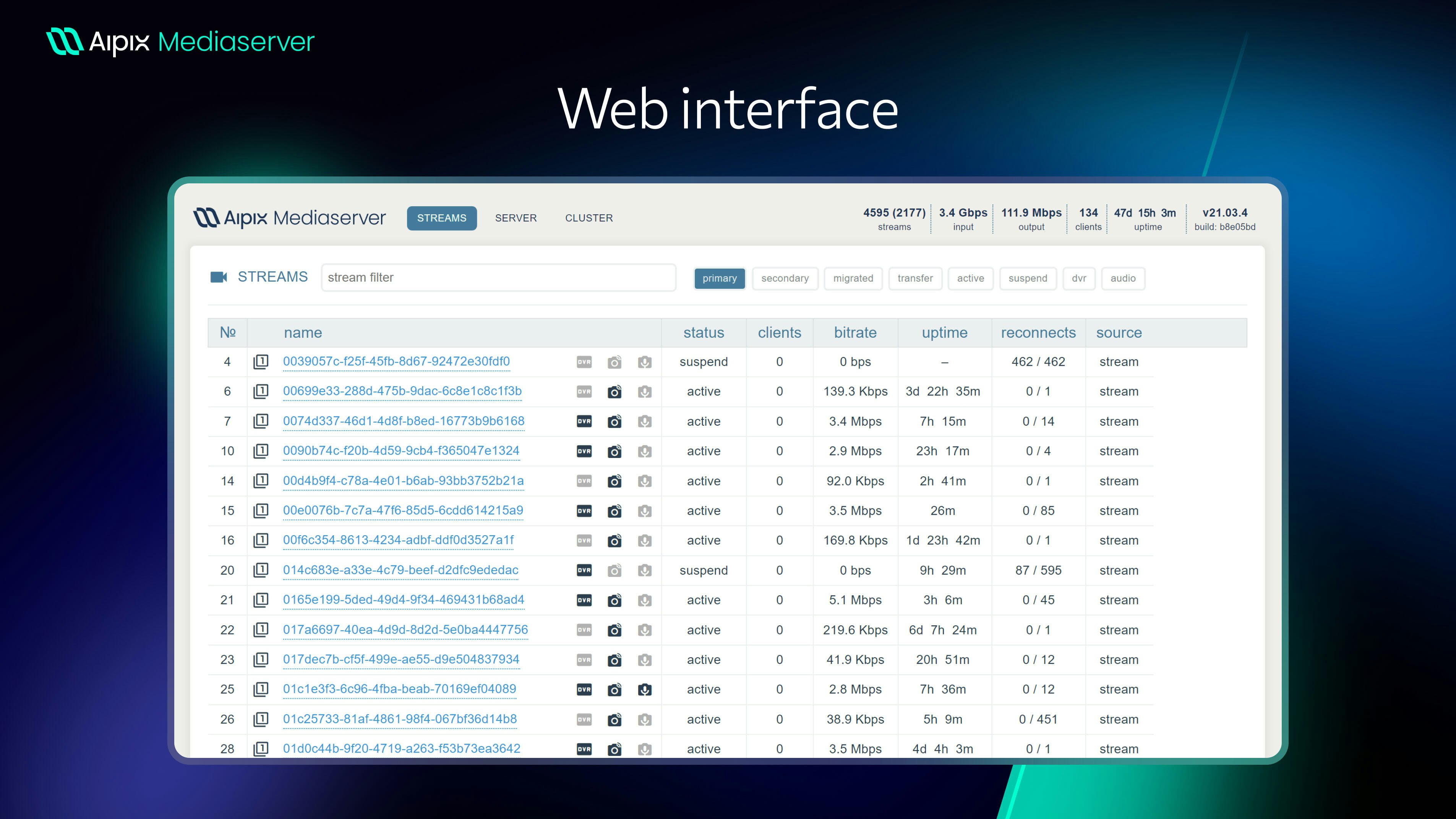The width and height of the screenshot is (1456, 819).
Task: Click the DVR icon for stream 014c683e
Action: (x=584, y=570)
